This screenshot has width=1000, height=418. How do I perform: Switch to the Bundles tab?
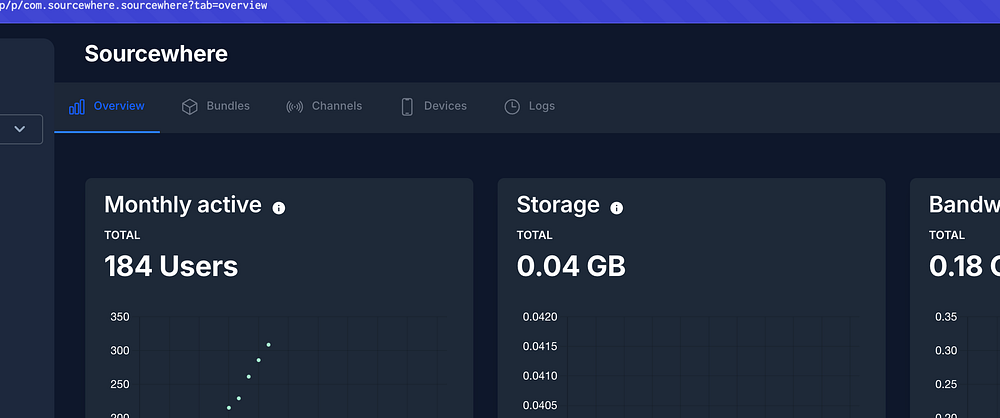[x=216, y=107]
